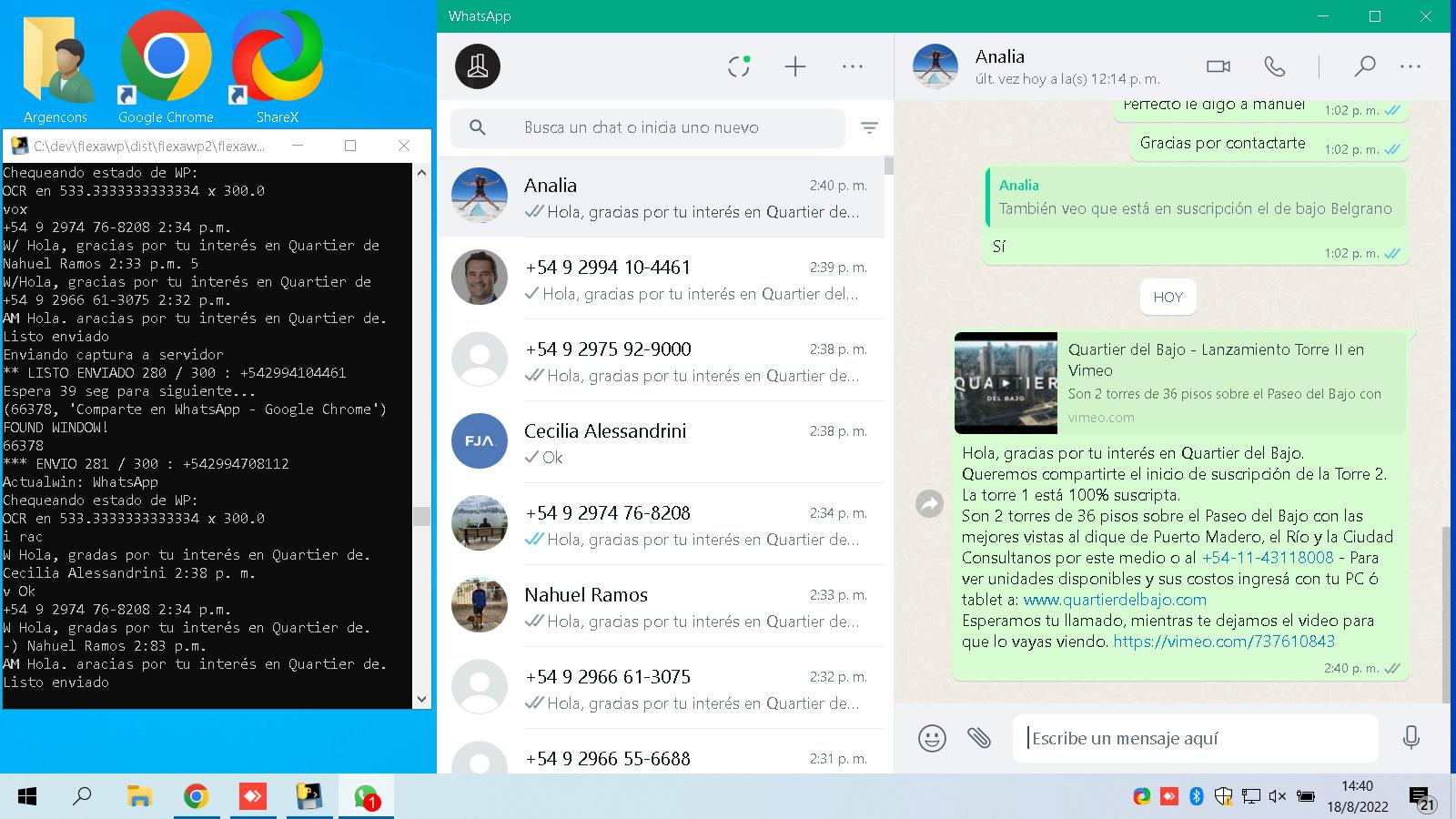Open chat with +54 9 2974 76-8208
Image resolution: width=1456 pixels, height=819 pixels.
pos(661,525)
